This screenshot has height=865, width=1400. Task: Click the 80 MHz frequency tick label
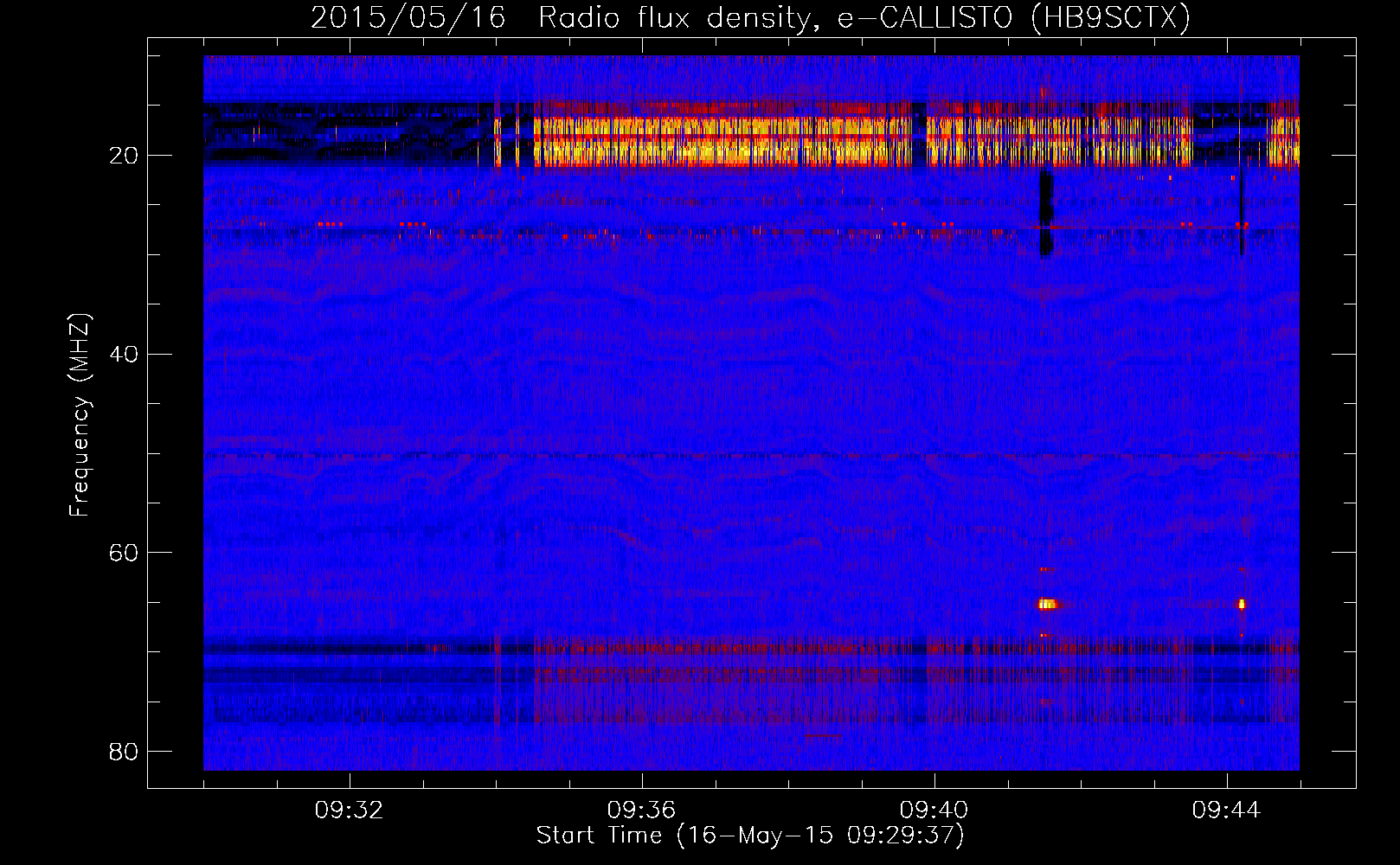[x=124, y=752]
